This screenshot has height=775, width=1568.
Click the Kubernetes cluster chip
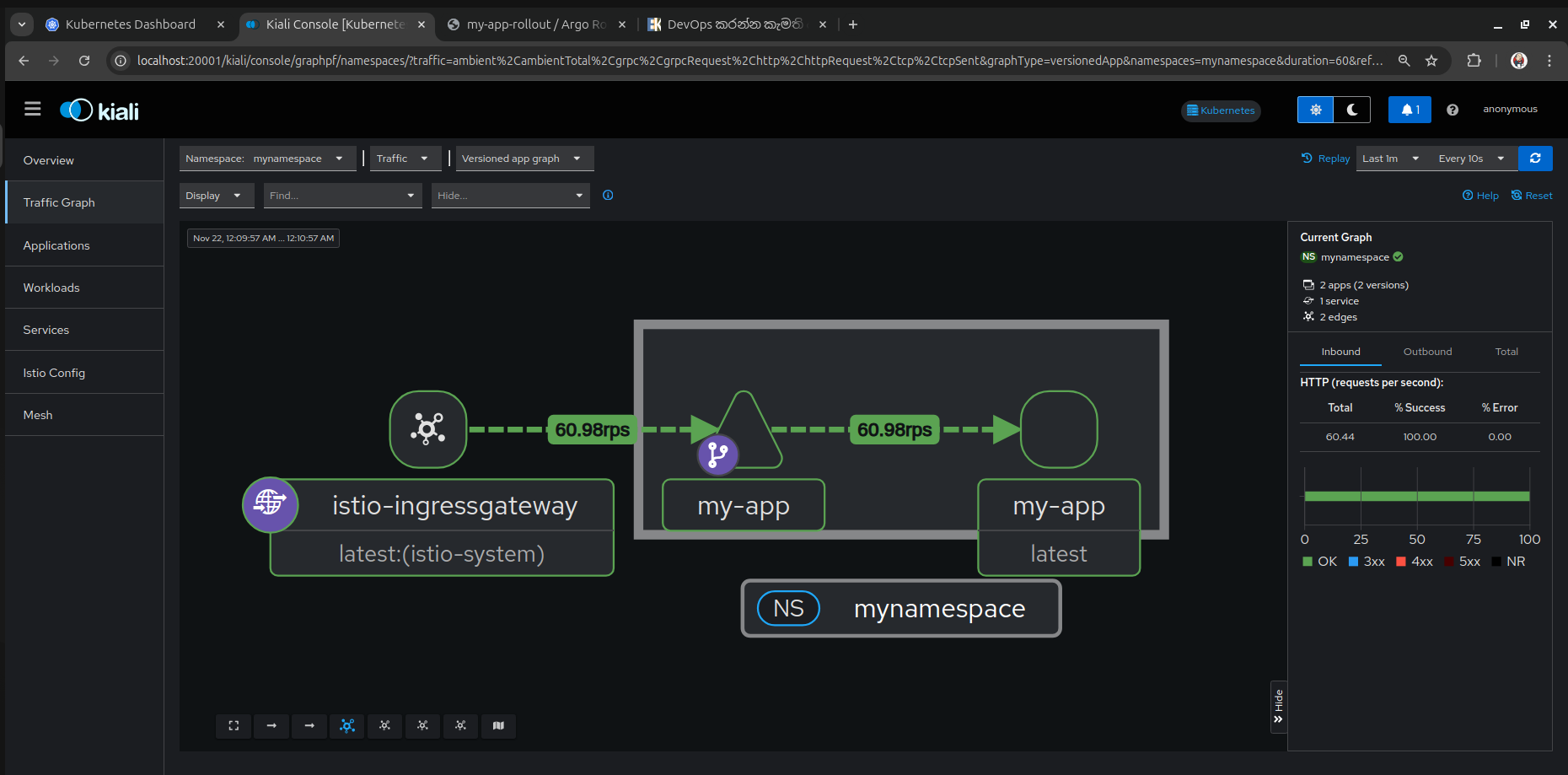tap(1221, 110)
